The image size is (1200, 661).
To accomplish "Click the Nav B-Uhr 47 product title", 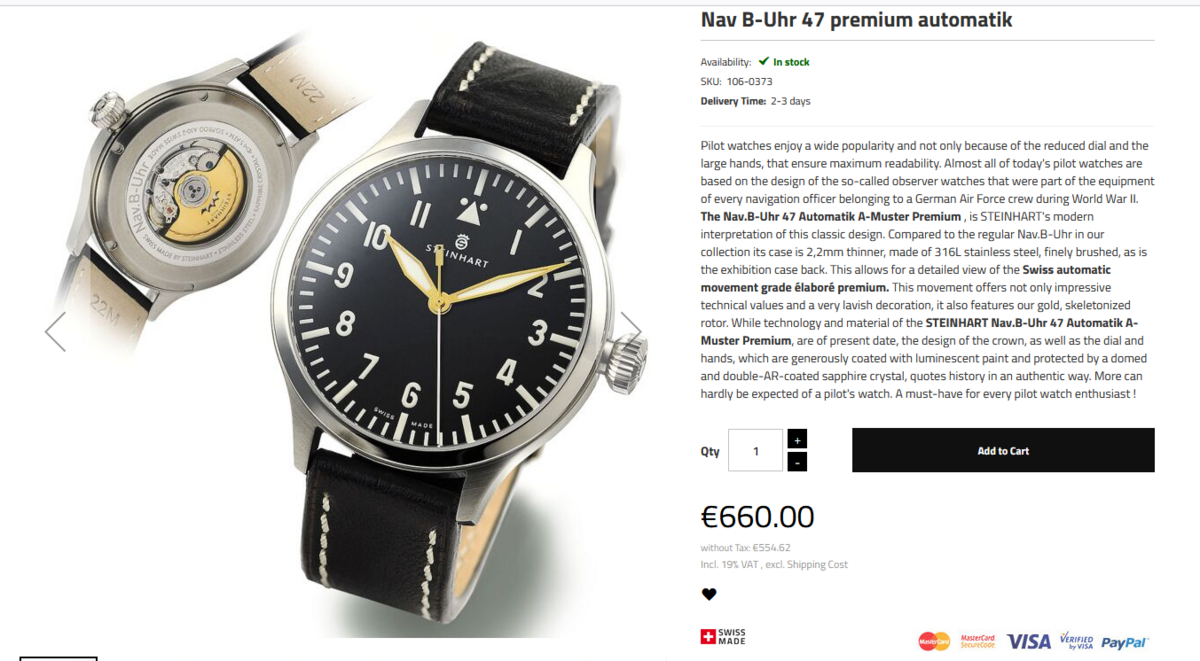I will 856,20.
